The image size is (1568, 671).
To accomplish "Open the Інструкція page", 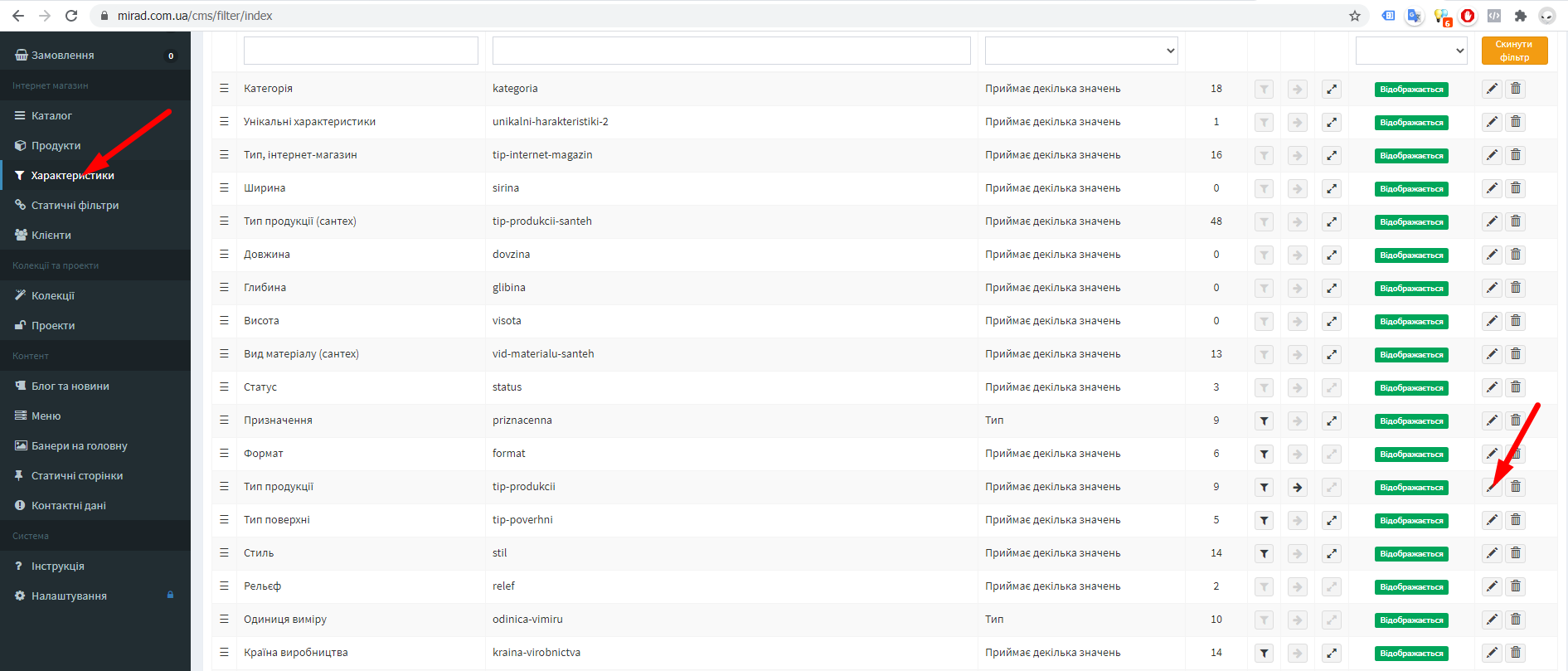I will (x=95, y=566).
